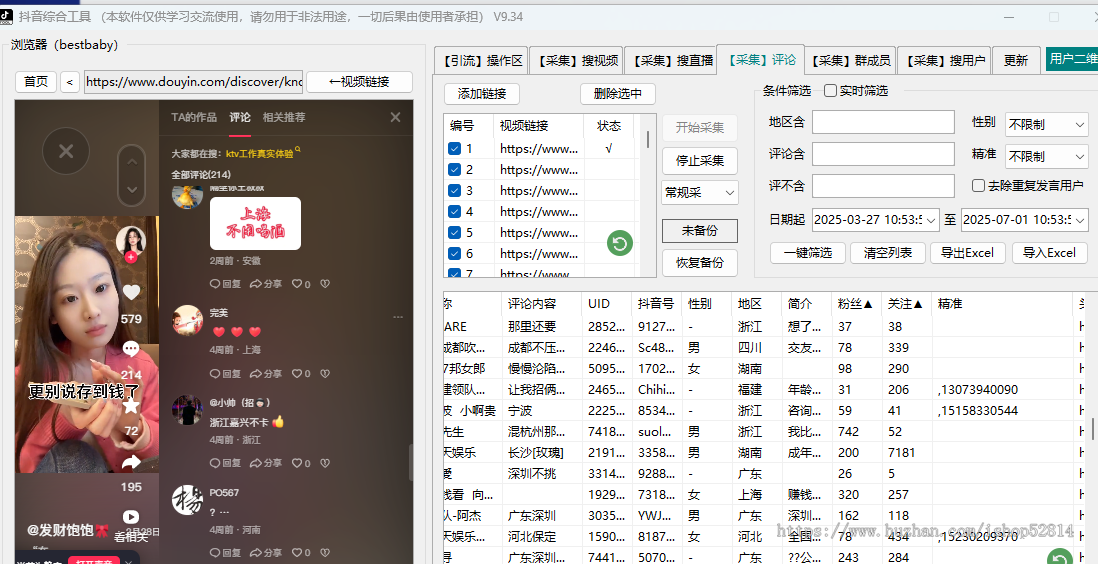
Task: Expand the end date picker 2025-07-01
Action: [1080, 220]
